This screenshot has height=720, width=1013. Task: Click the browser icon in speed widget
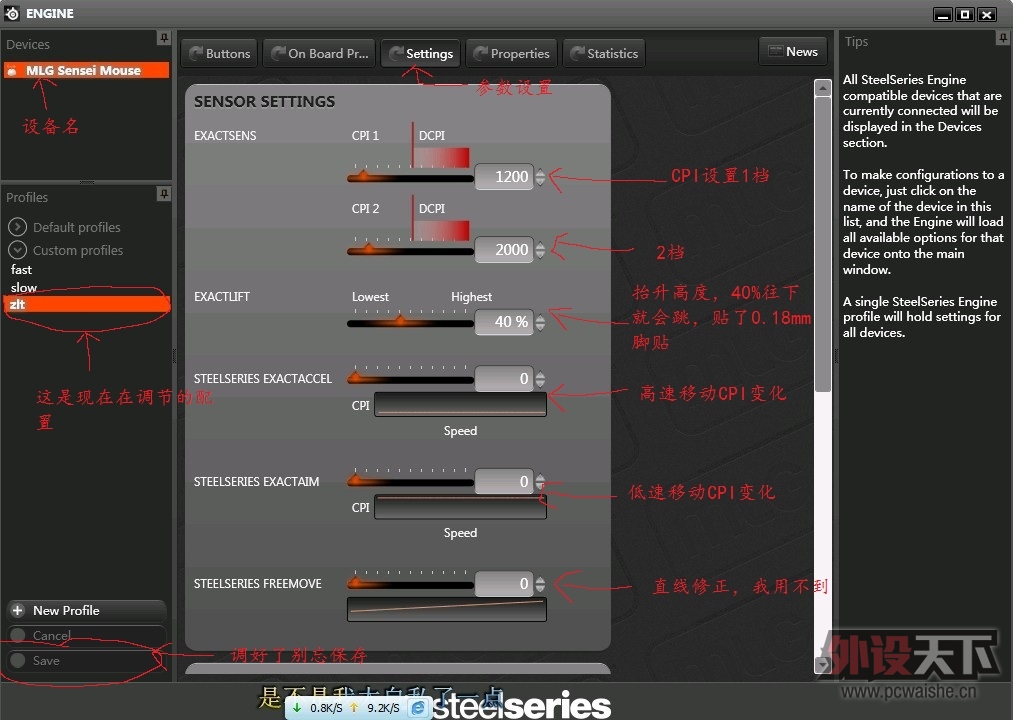pos(418,708)
